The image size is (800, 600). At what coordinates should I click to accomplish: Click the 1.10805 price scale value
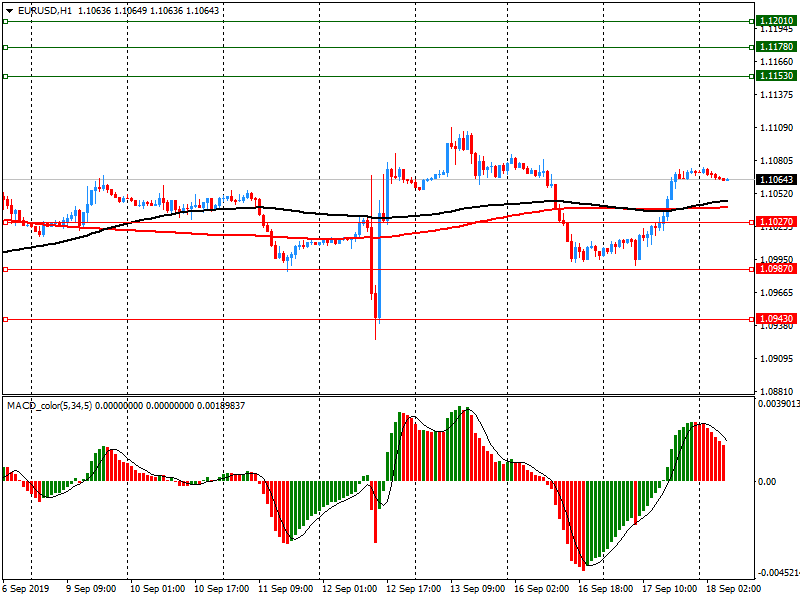[x=777, y=161]
